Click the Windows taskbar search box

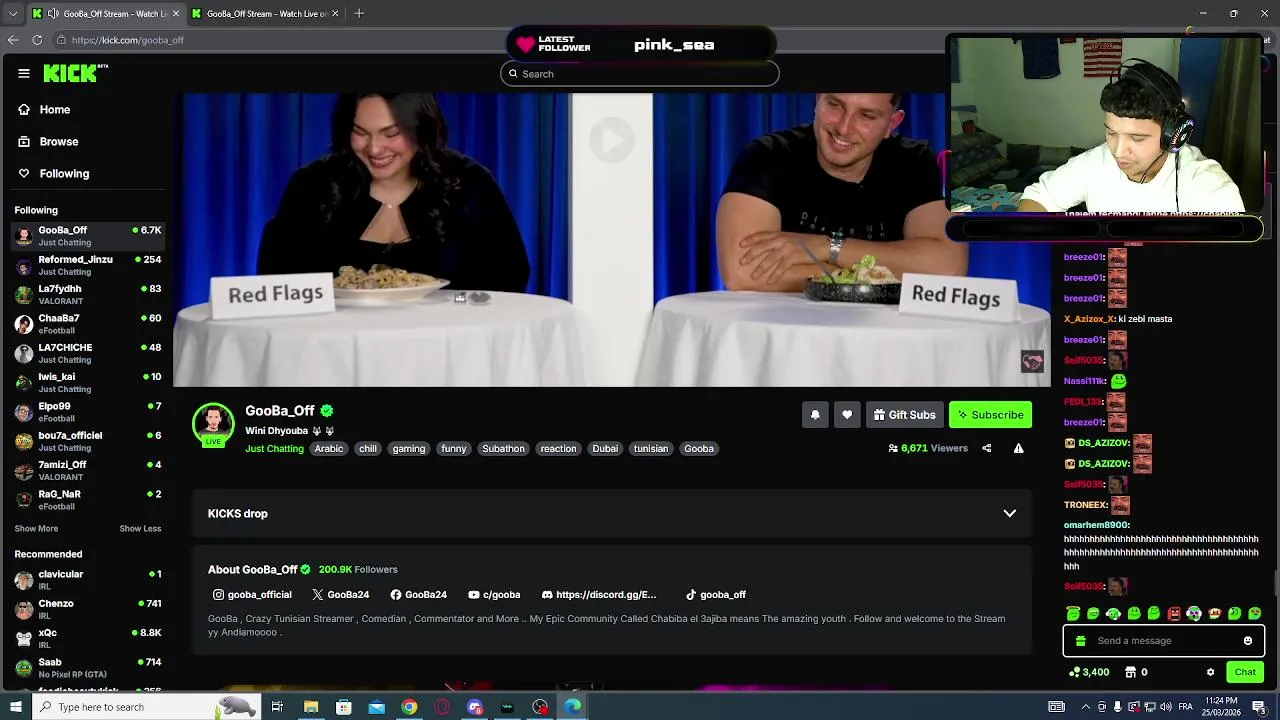point(146,707)
